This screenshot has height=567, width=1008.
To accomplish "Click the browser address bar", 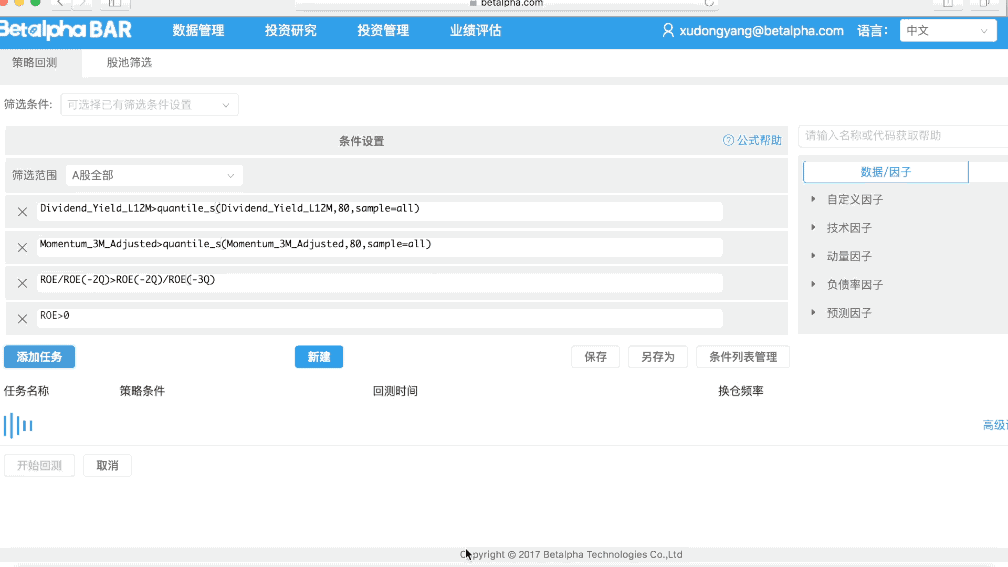I will pyautogui.click(x=507, y=4).
